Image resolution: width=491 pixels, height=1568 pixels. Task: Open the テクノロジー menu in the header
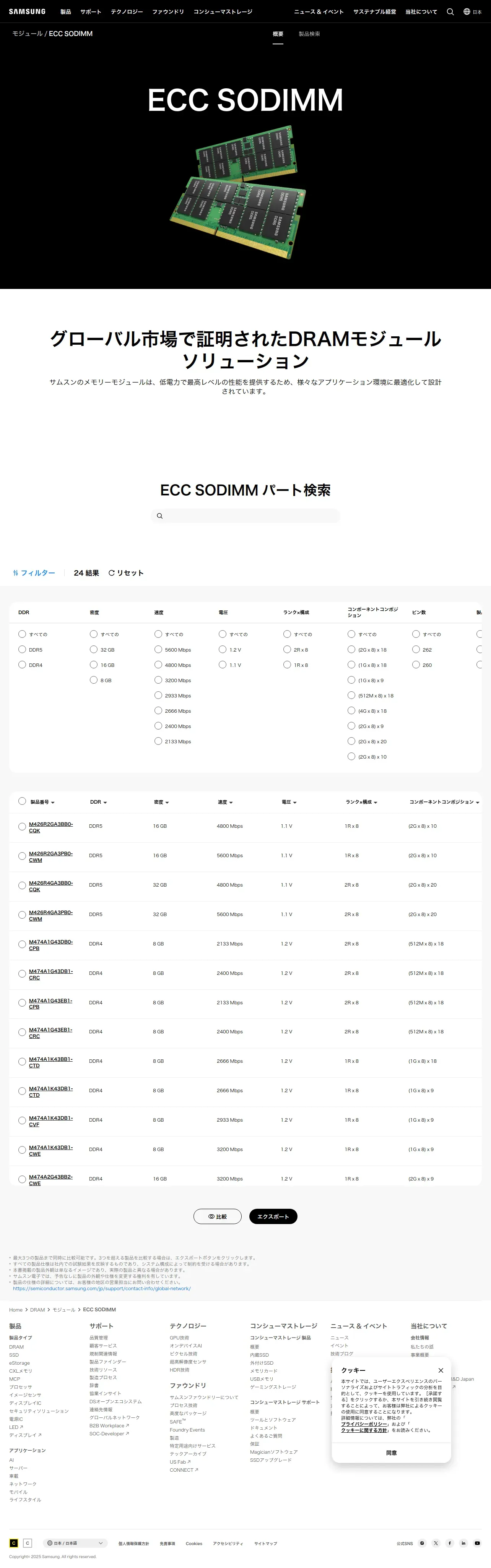[127, 11]
